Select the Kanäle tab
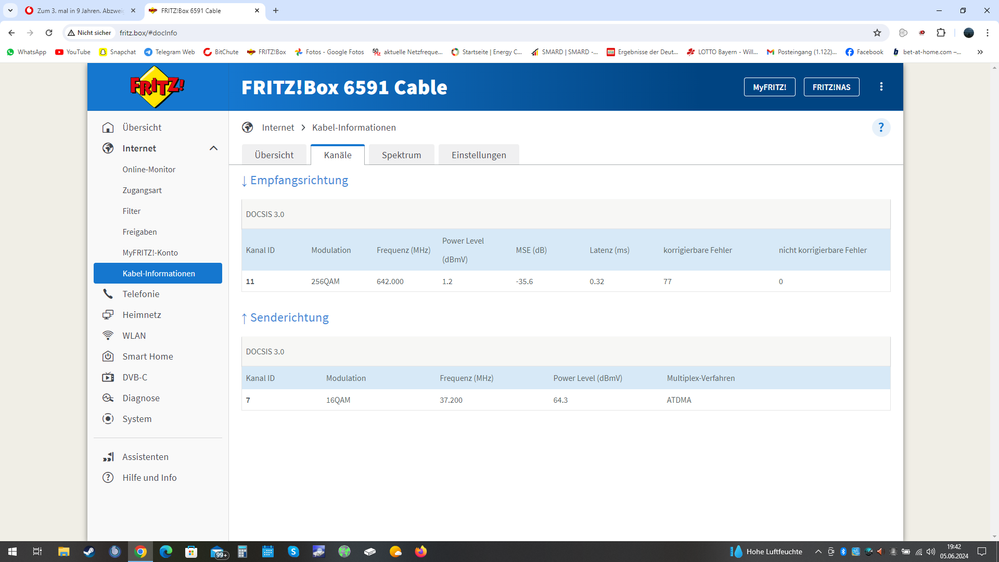 [338, 155]
